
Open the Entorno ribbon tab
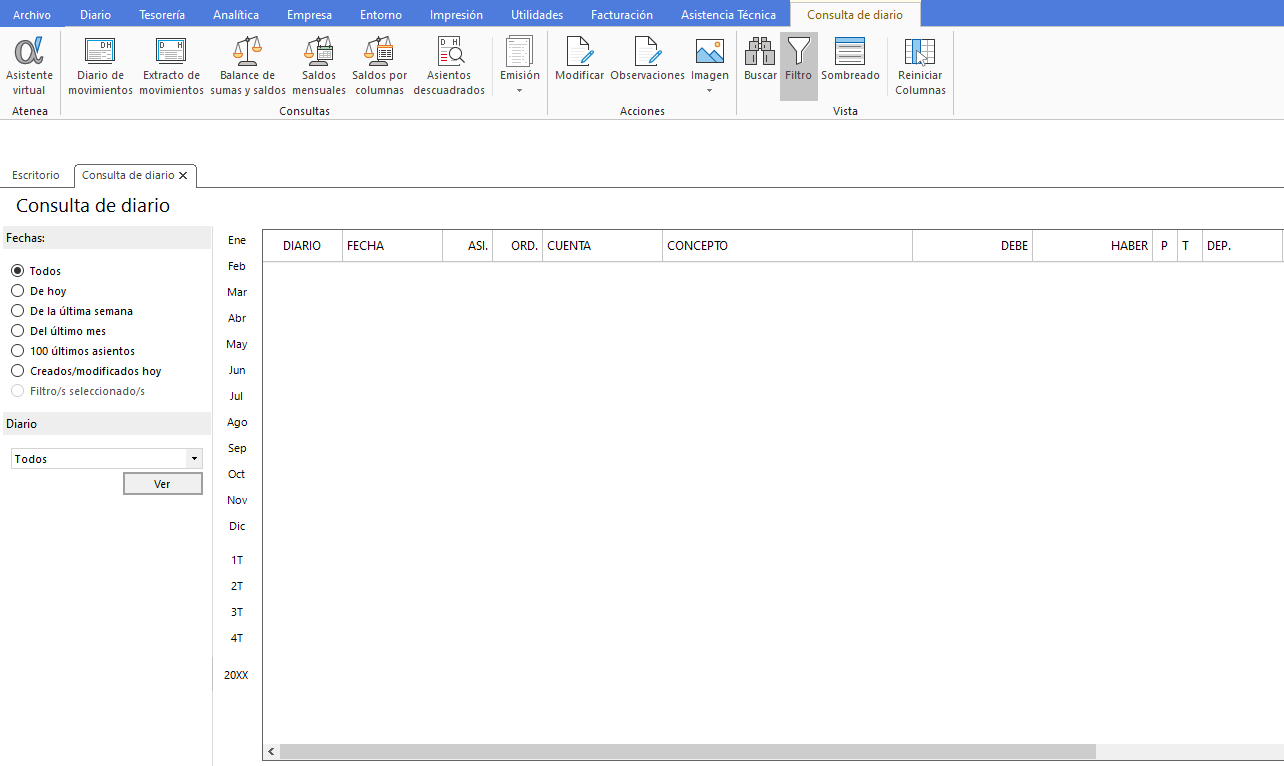pyautogui.click(x=381, y=15)
